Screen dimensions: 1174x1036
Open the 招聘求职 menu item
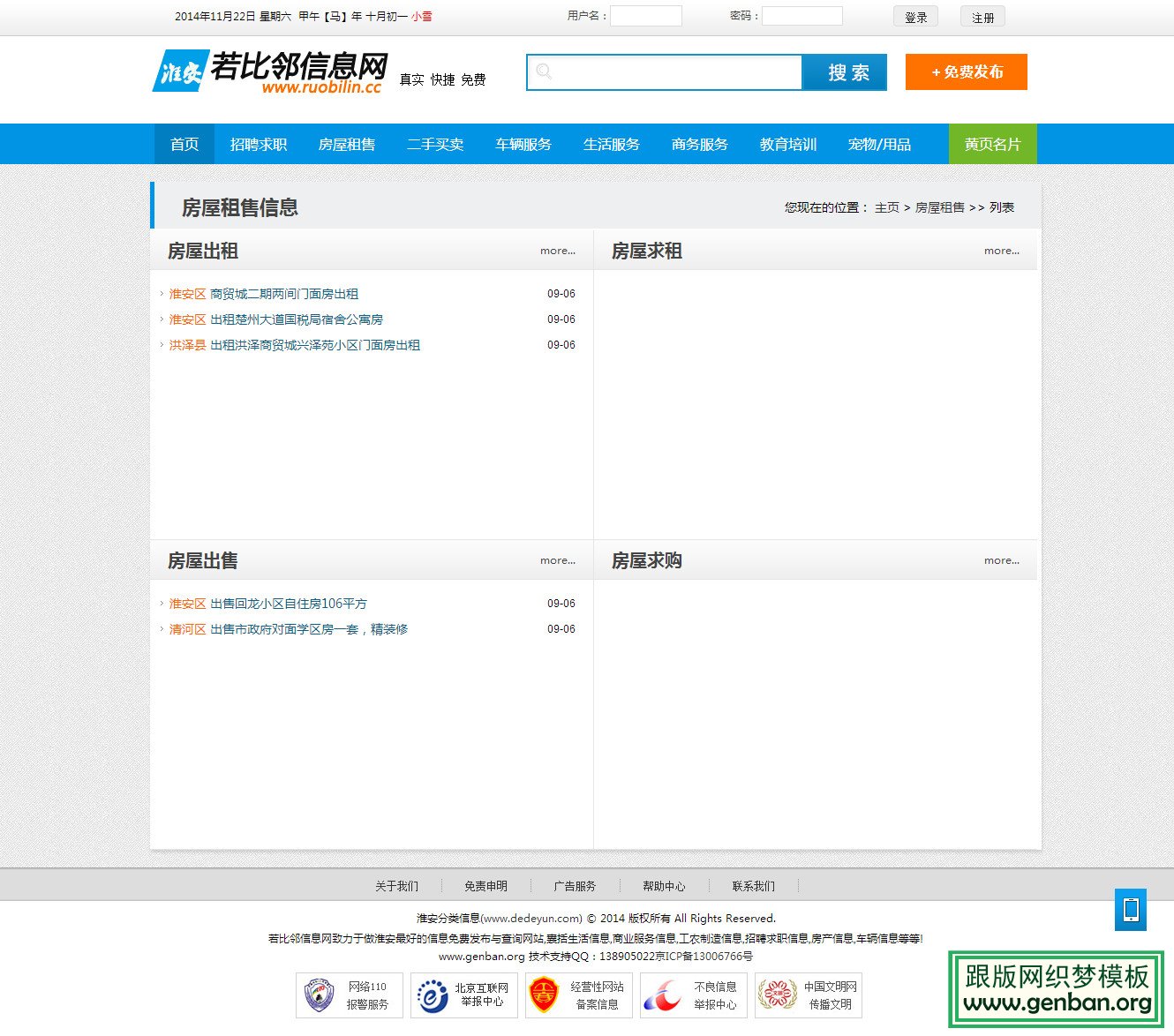[x=259, y=144]
